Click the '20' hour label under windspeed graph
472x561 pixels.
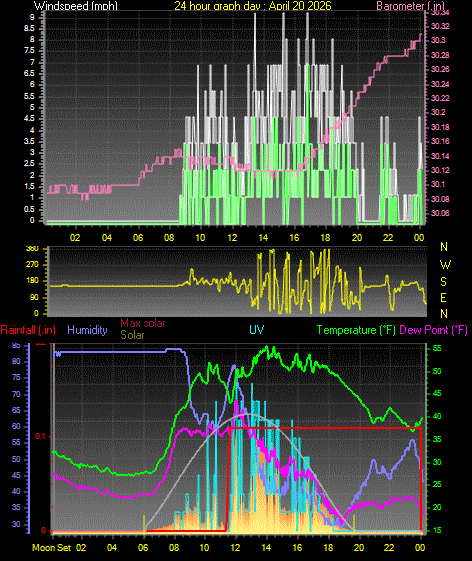coord(356,238)
